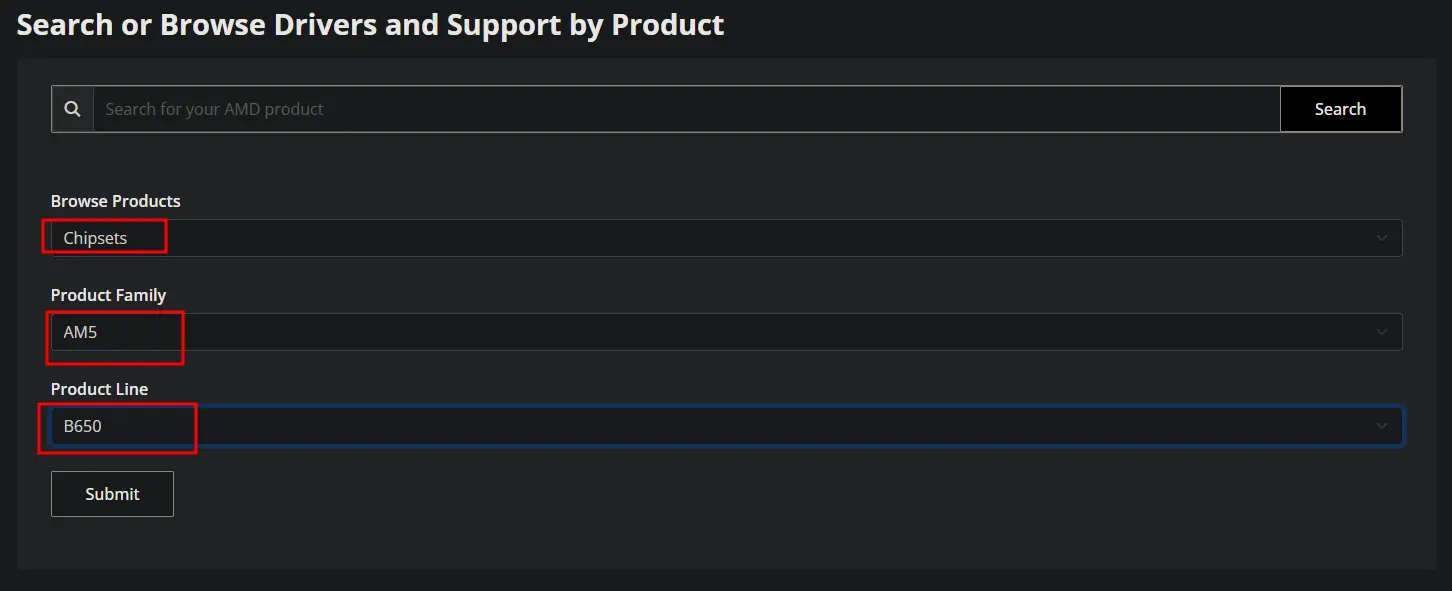Click the 'Product Line' field label

click(99, 389)
